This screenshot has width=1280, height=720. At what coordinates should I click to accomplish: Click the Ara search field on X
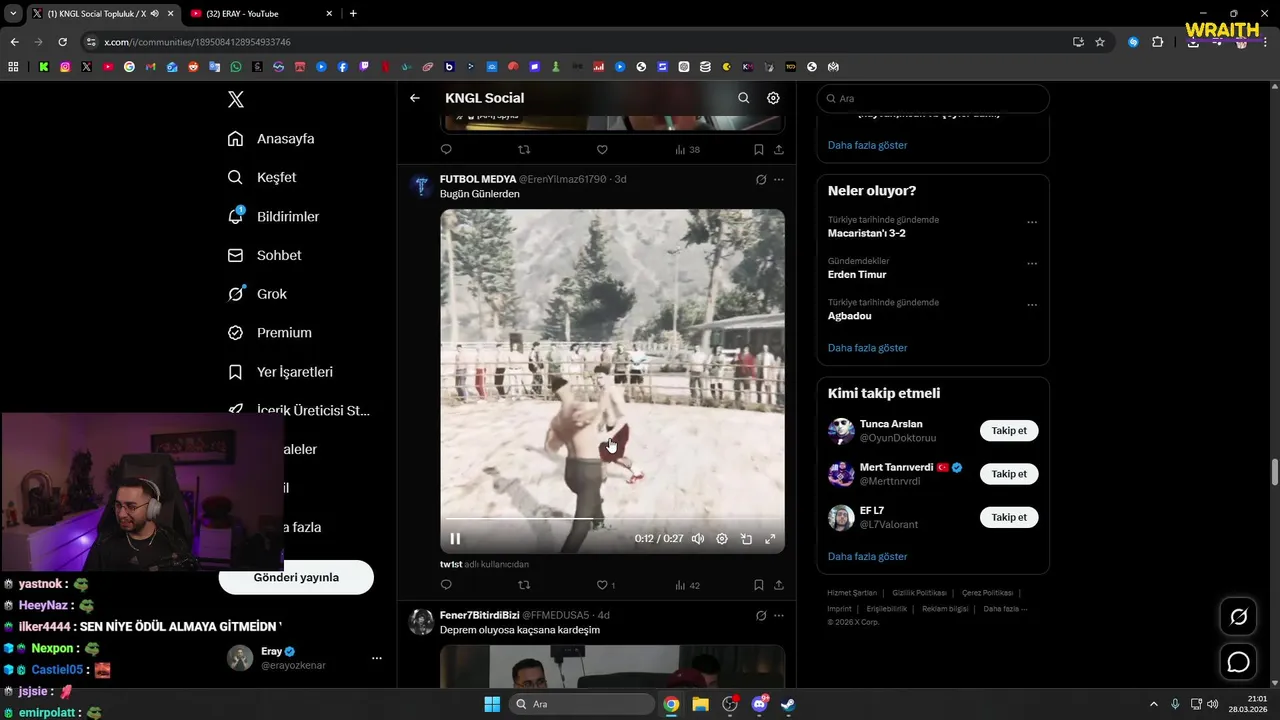point(933,99)
